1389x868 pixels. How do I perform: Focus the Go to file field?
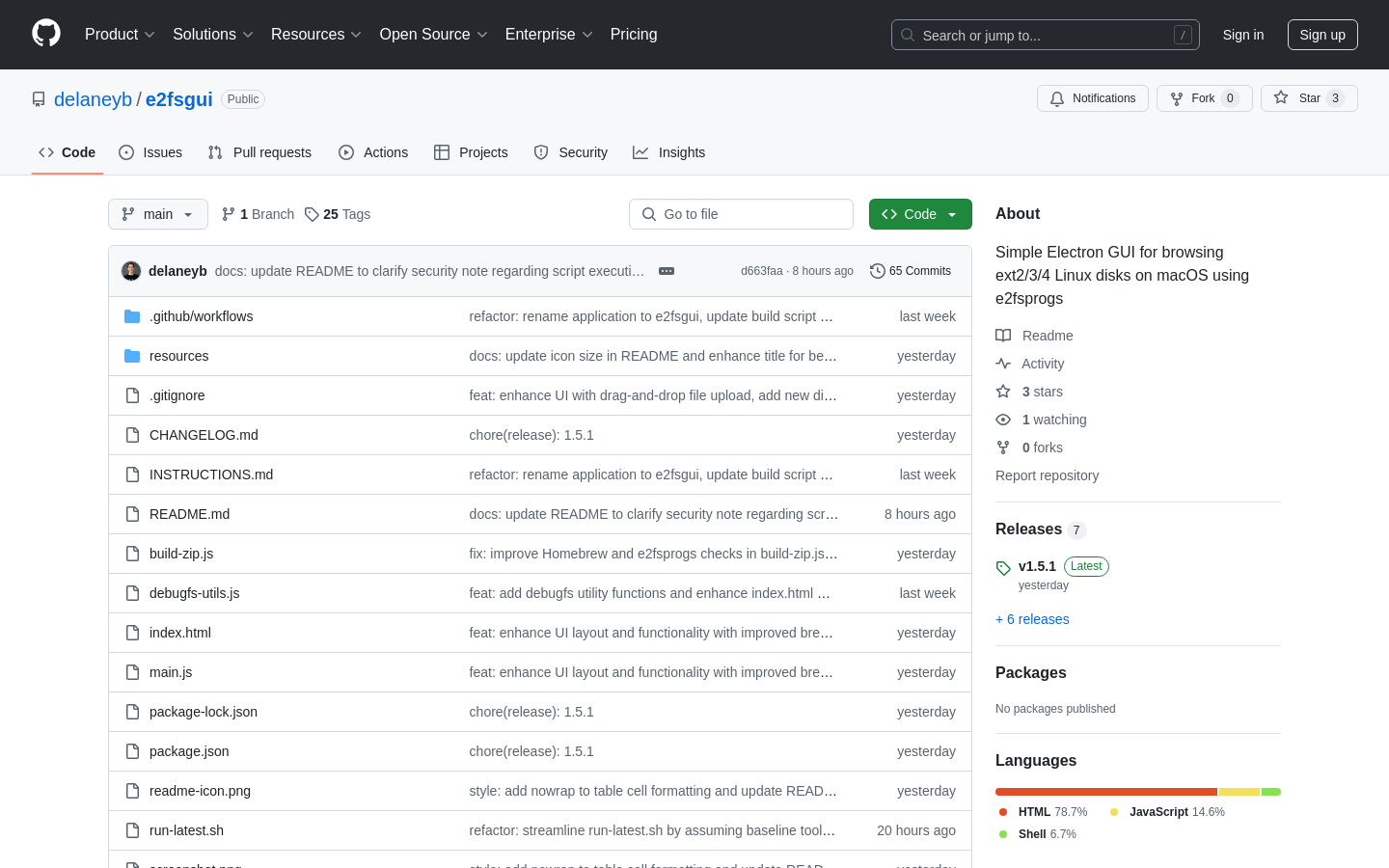(x=741, y=214)
